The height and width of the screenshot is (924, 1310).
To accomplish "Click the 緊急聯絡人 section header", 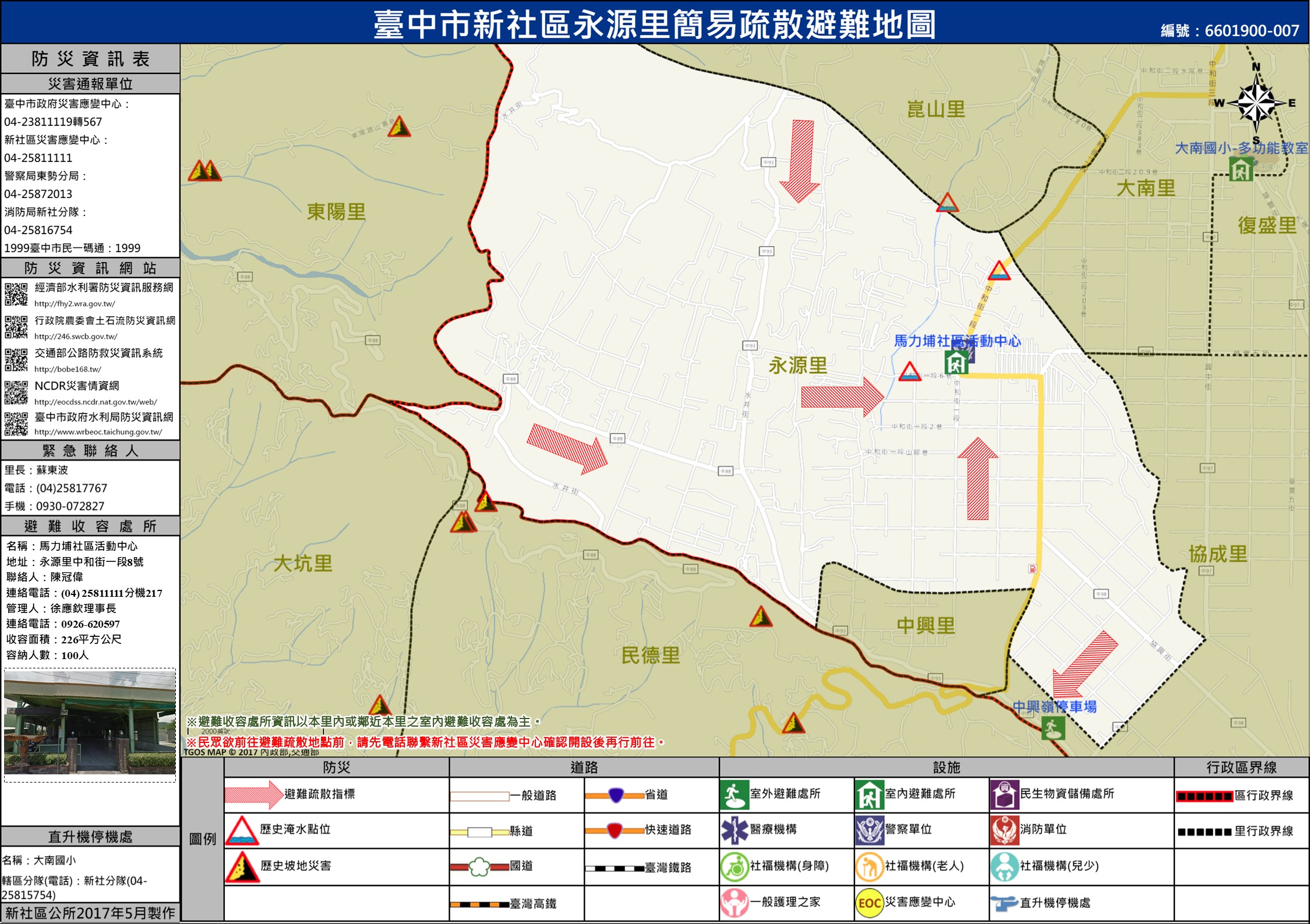I will (x=90, y=451).
